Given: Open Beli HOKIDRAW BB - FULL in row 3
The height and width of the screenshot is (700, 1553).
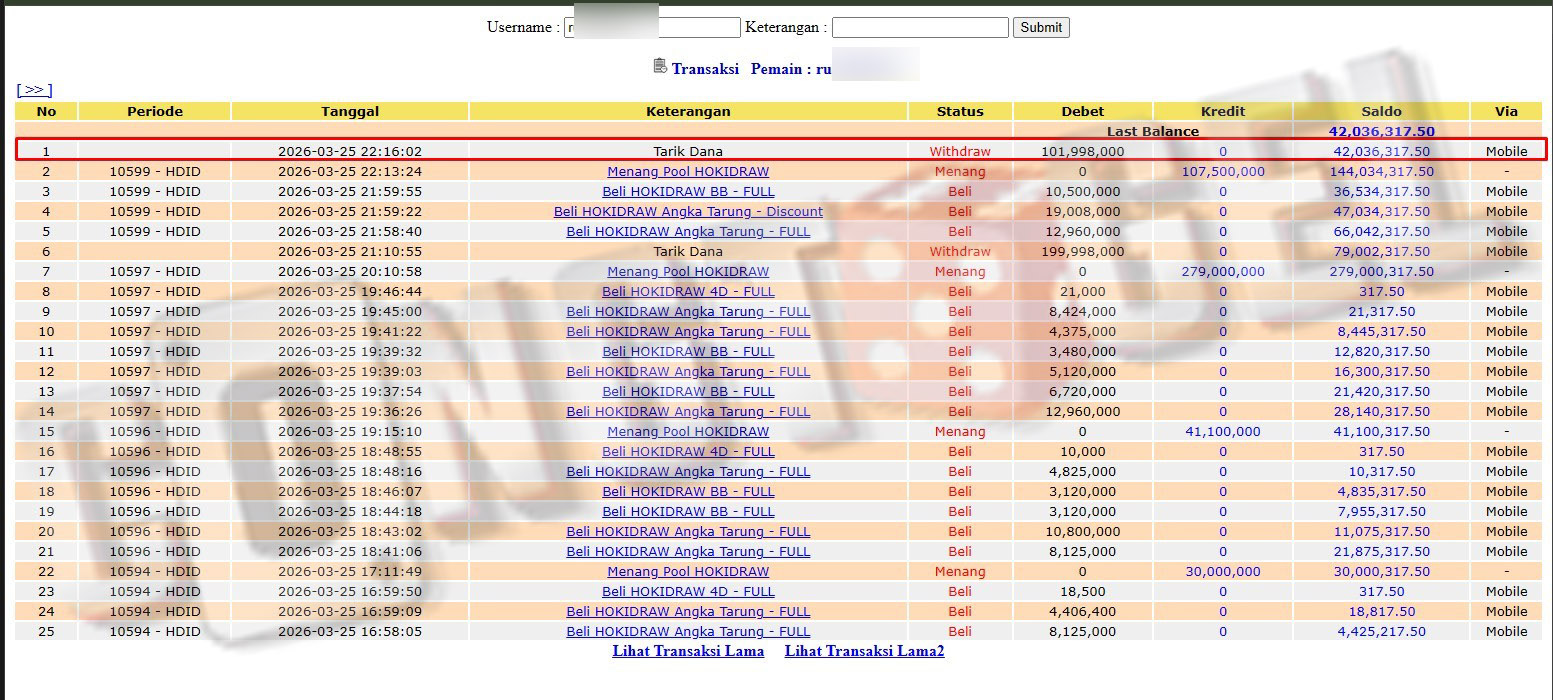Looking at the screenshot, I should click(x=688, y=191).
